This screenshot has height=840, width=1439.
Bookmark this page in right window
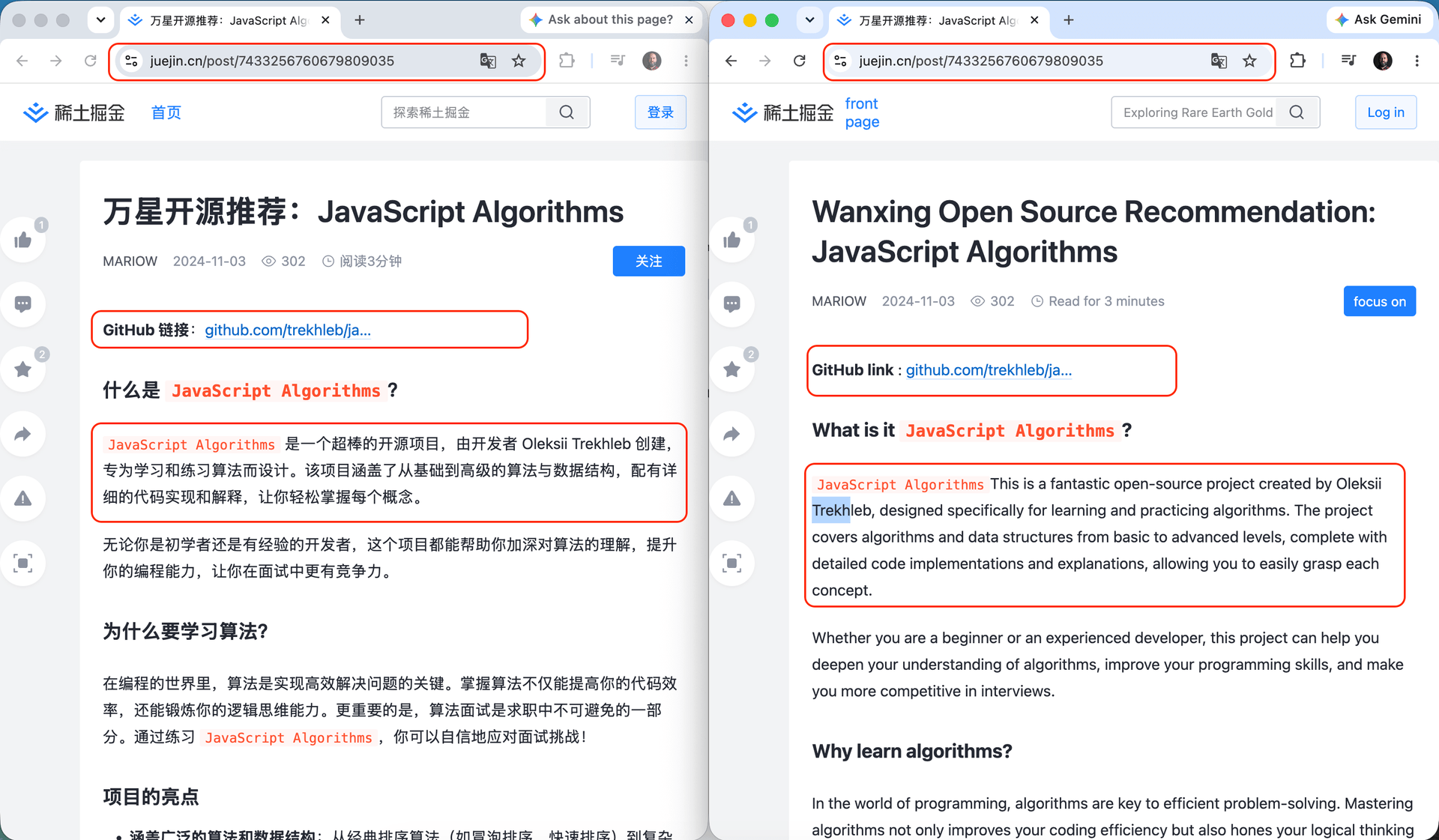pyautogui.click(x=1249, y=61)
